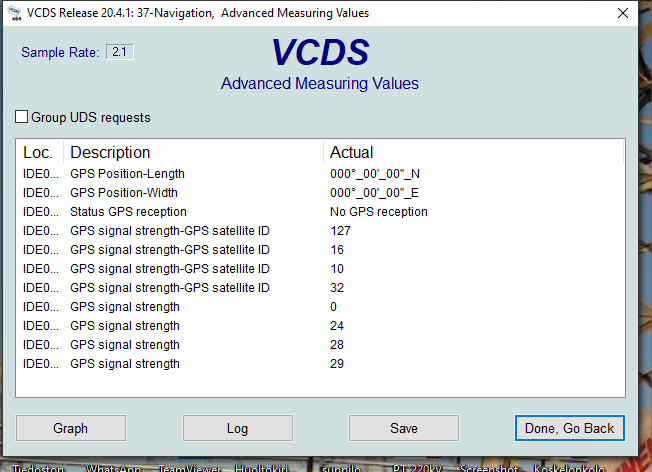The height and width of the screenshot is (472, 652).
Task: Select GPS signal strength row with value 0
Action: [x=320, y=307]
